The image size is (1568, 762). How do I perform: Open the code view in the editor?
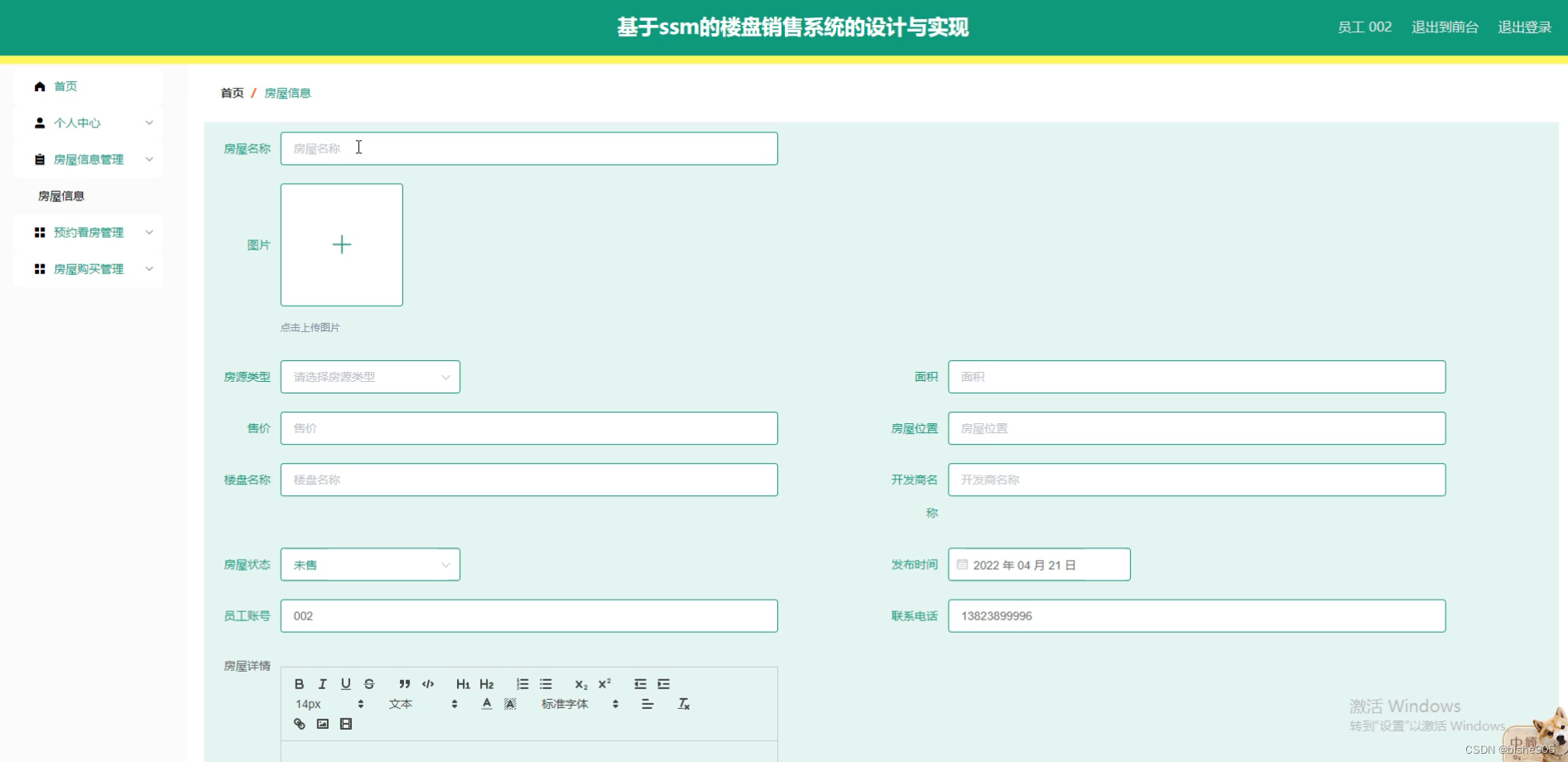[x=428, y=684]
